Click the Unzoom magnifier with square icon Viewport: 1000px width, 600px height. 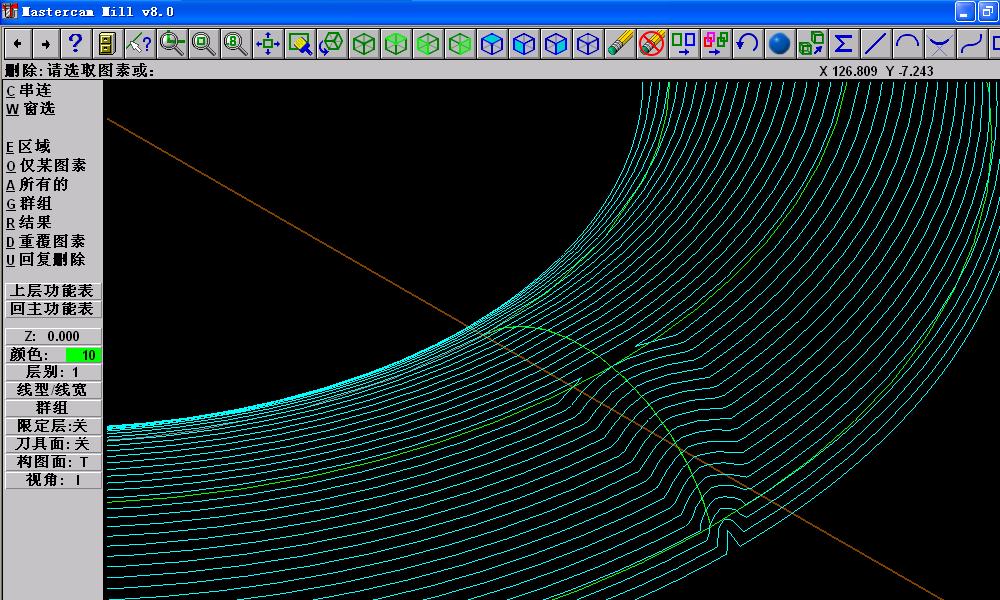[x=203, y=43]
